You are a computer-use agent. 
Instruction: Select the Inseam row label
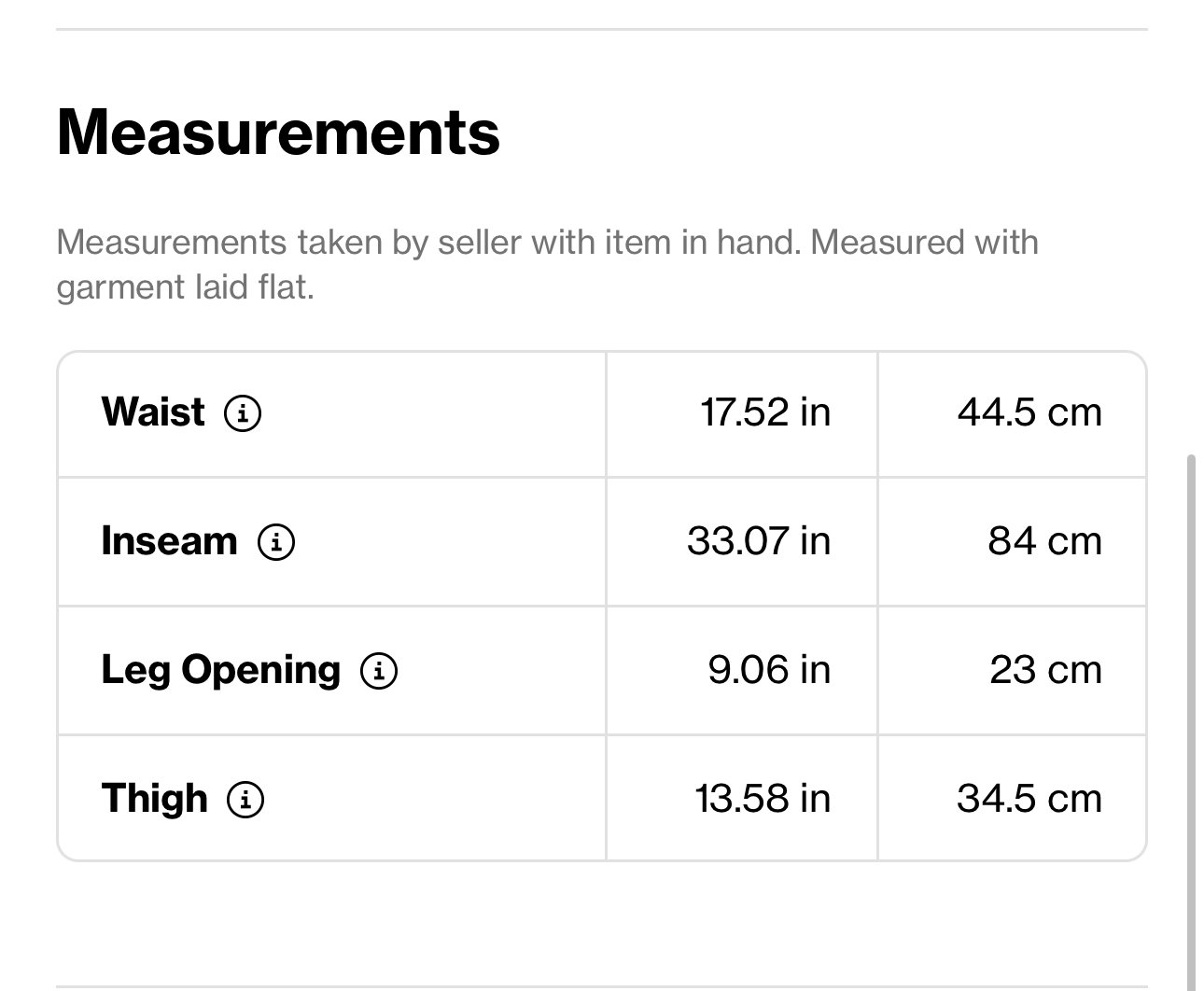(169, 541)
